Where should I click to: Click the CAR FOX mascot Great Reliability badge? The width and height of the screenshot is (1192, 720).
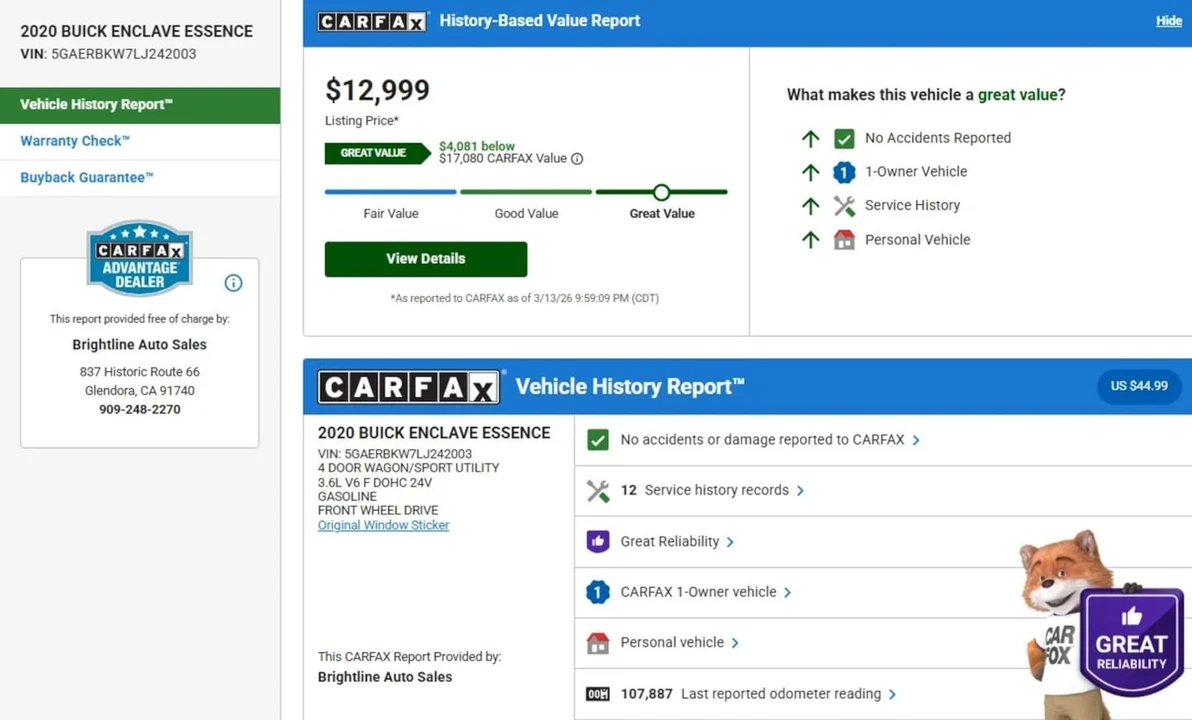tap(1132, 642)
